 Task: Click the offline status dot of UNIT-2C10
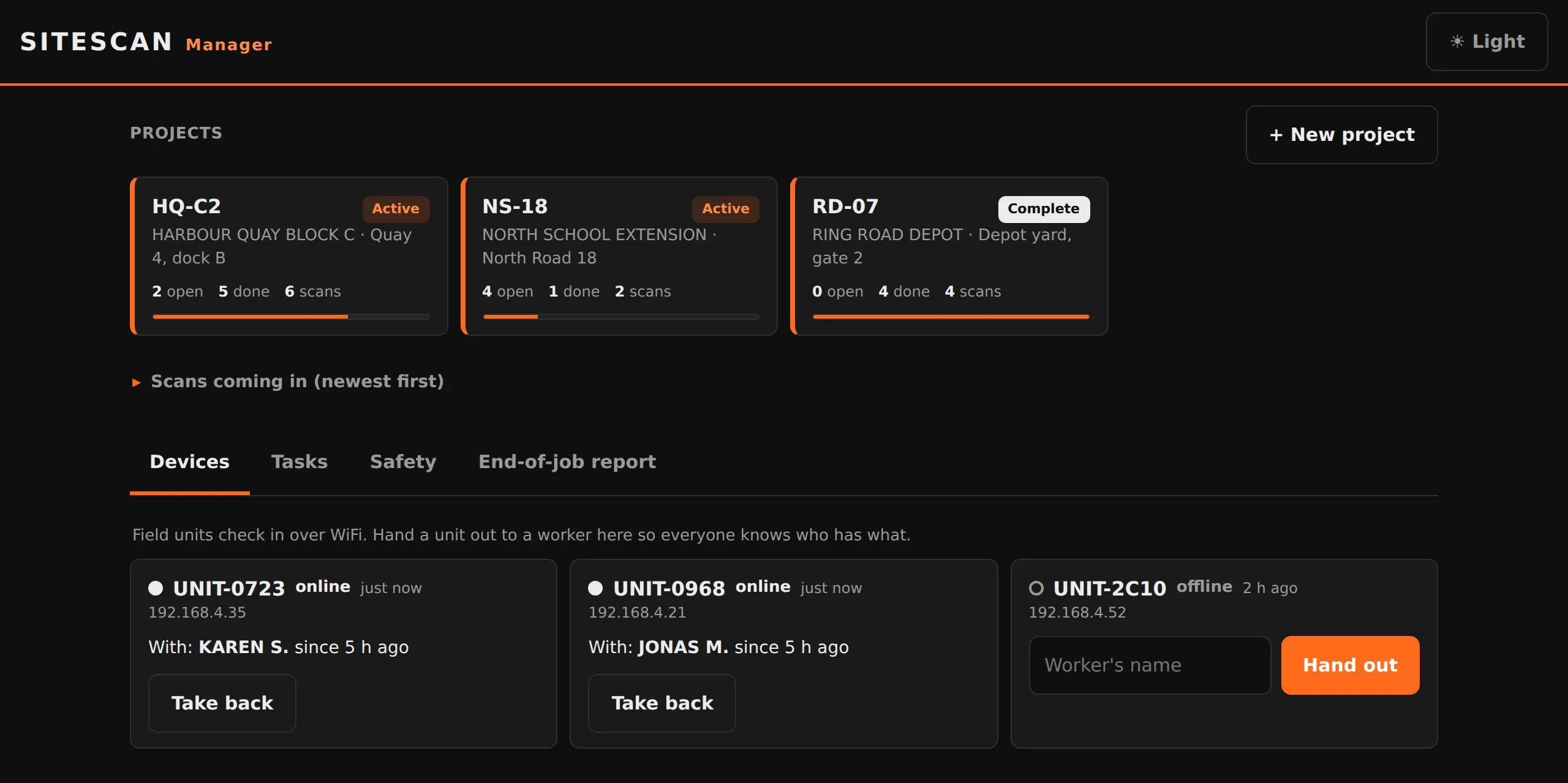tap(1036, 588)
